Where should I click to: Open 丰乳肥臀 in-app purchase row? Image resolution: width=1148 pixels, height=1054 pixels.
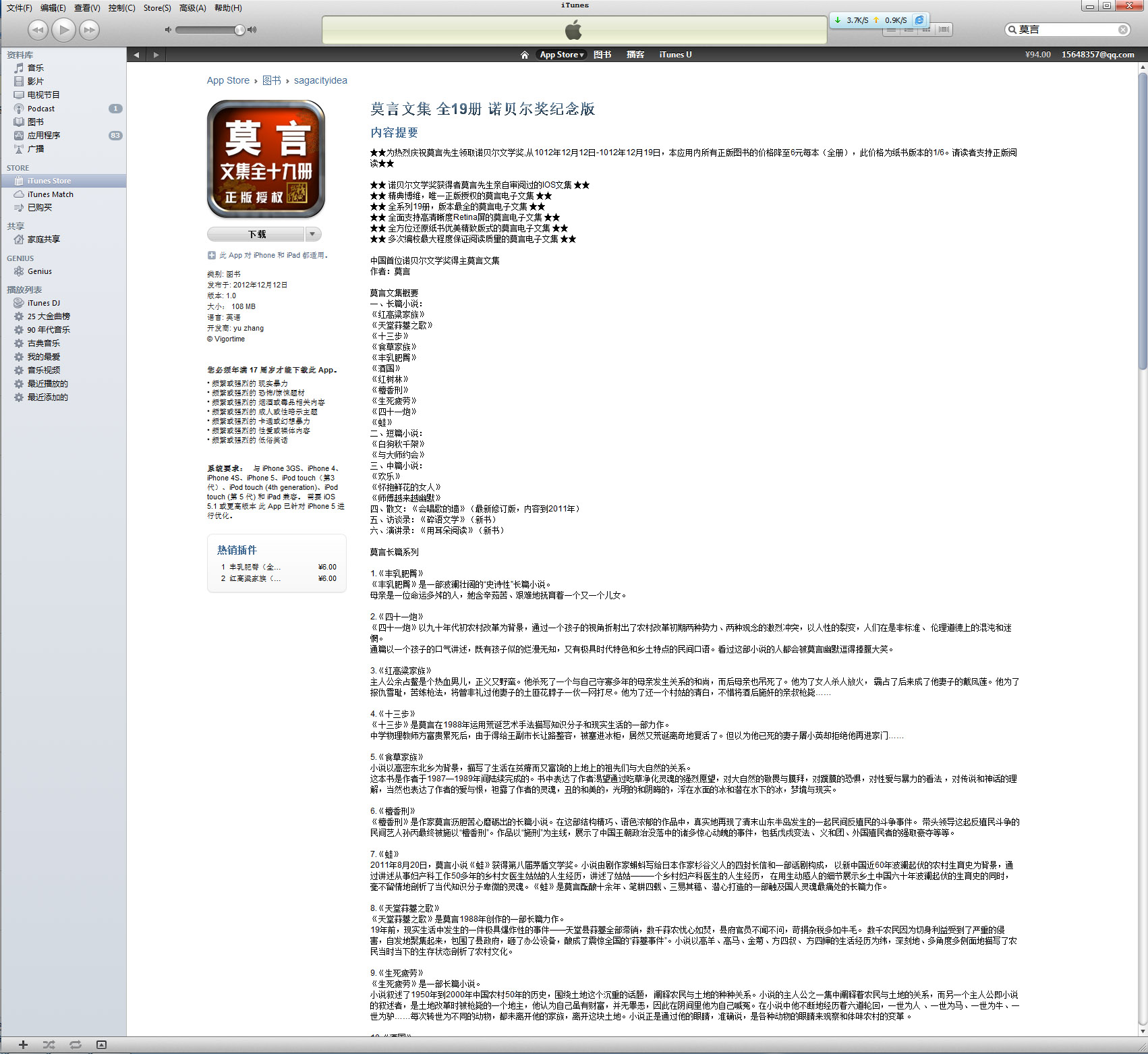[277, 567]
